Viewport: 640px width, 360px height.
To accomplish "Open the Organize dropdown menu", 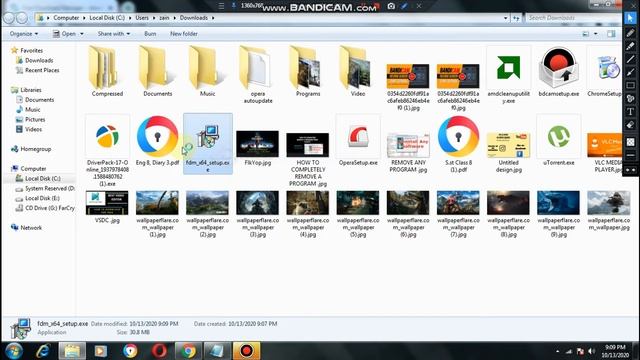I will pyautogui.click(x=24, y=34).
